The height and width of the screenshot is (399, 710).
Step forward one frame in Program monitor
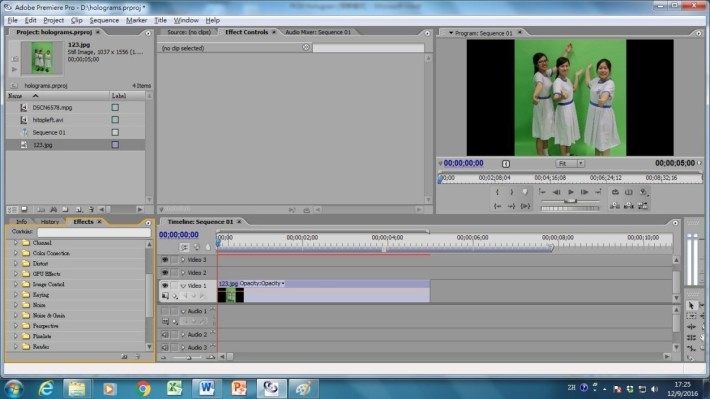coord(585,192)
